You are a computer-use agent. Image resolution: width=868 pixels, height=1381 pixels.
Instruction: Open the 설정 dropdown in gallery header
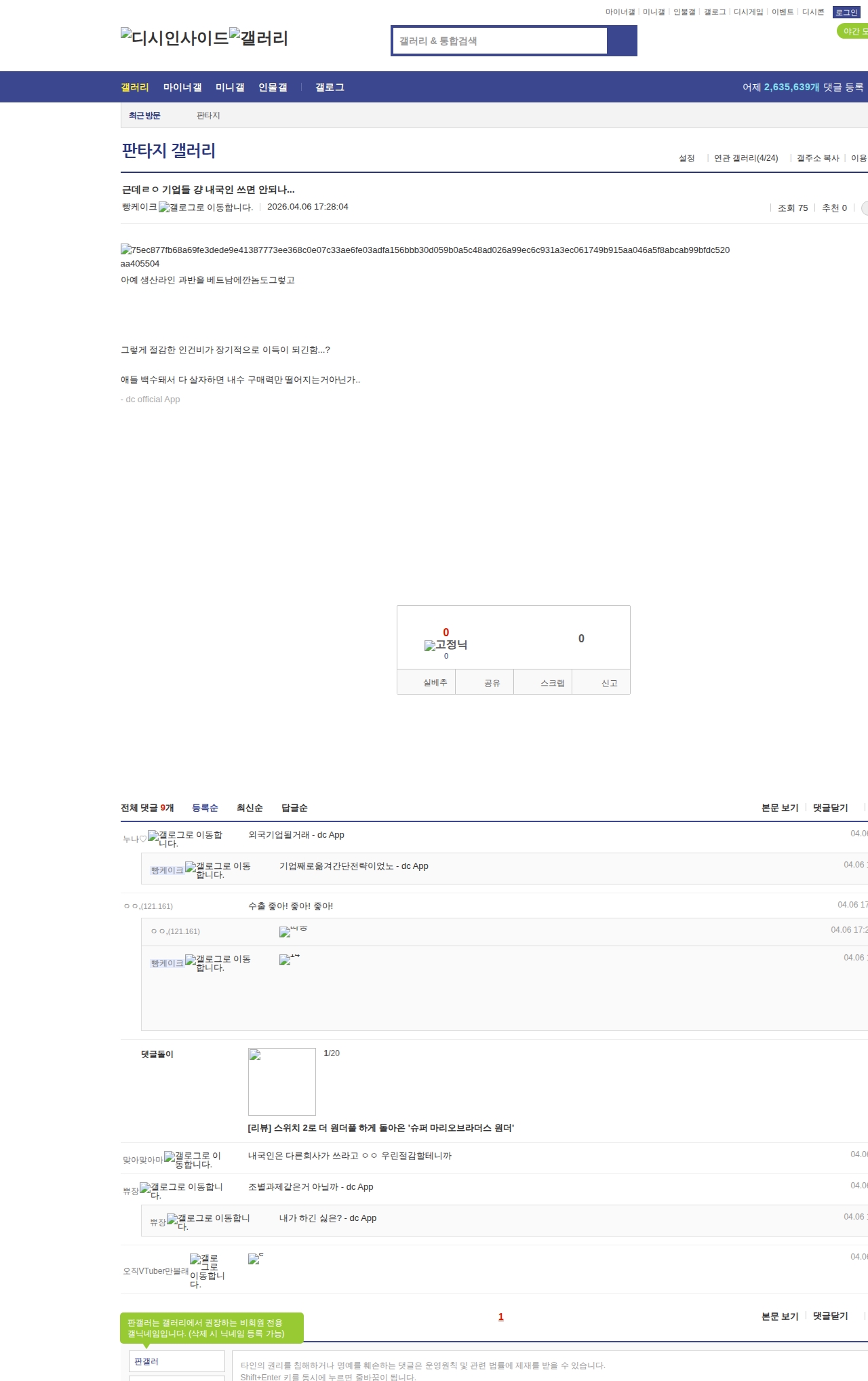686,158
